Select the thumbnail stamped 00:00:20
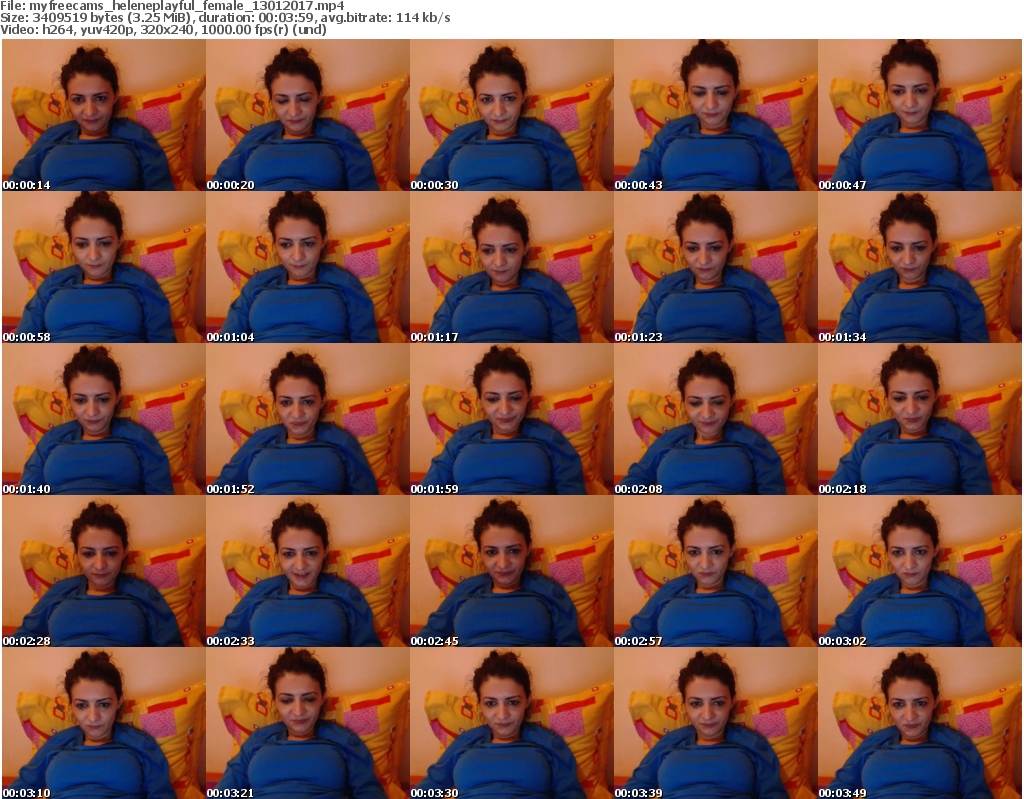The image size is (1024, 799). point(308,115)
